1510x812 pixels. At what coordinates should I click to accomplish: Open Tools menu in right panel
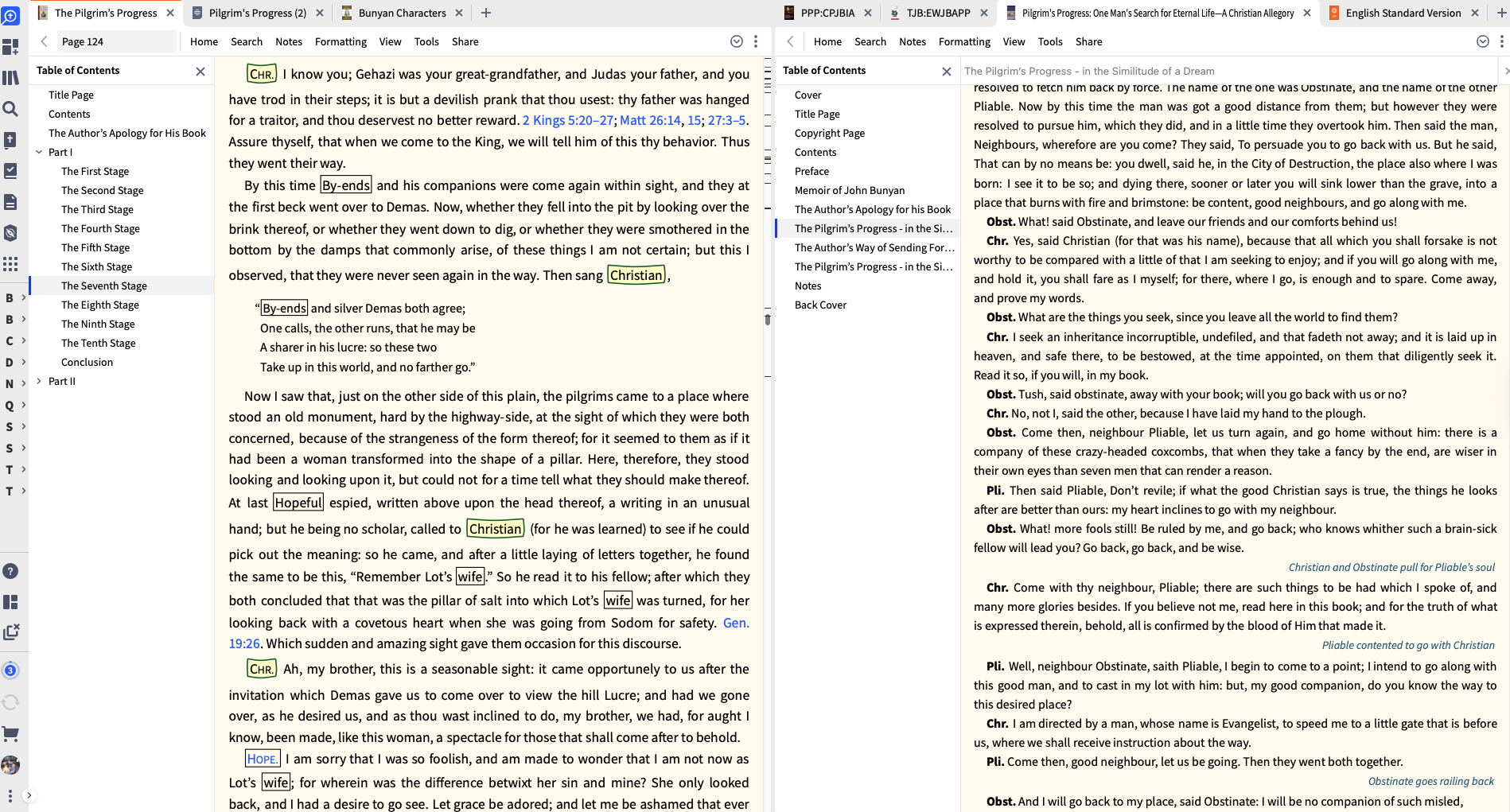pyautogui.click(x=1050, y=41)
